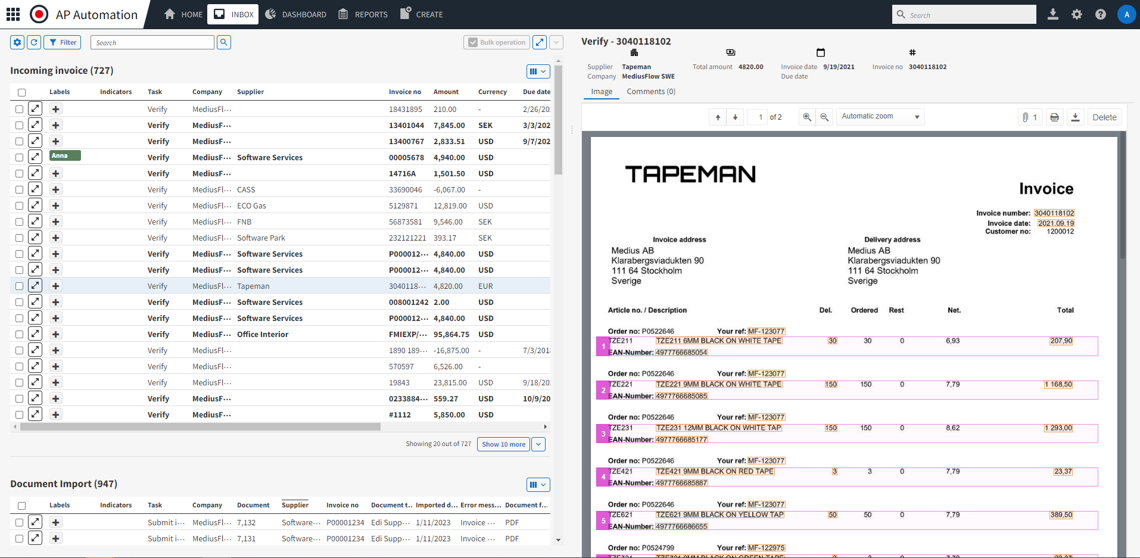This screenshot has height=558, width=1140.
Task: Zoom in on the invoice image
Action: tap(807, 117)
